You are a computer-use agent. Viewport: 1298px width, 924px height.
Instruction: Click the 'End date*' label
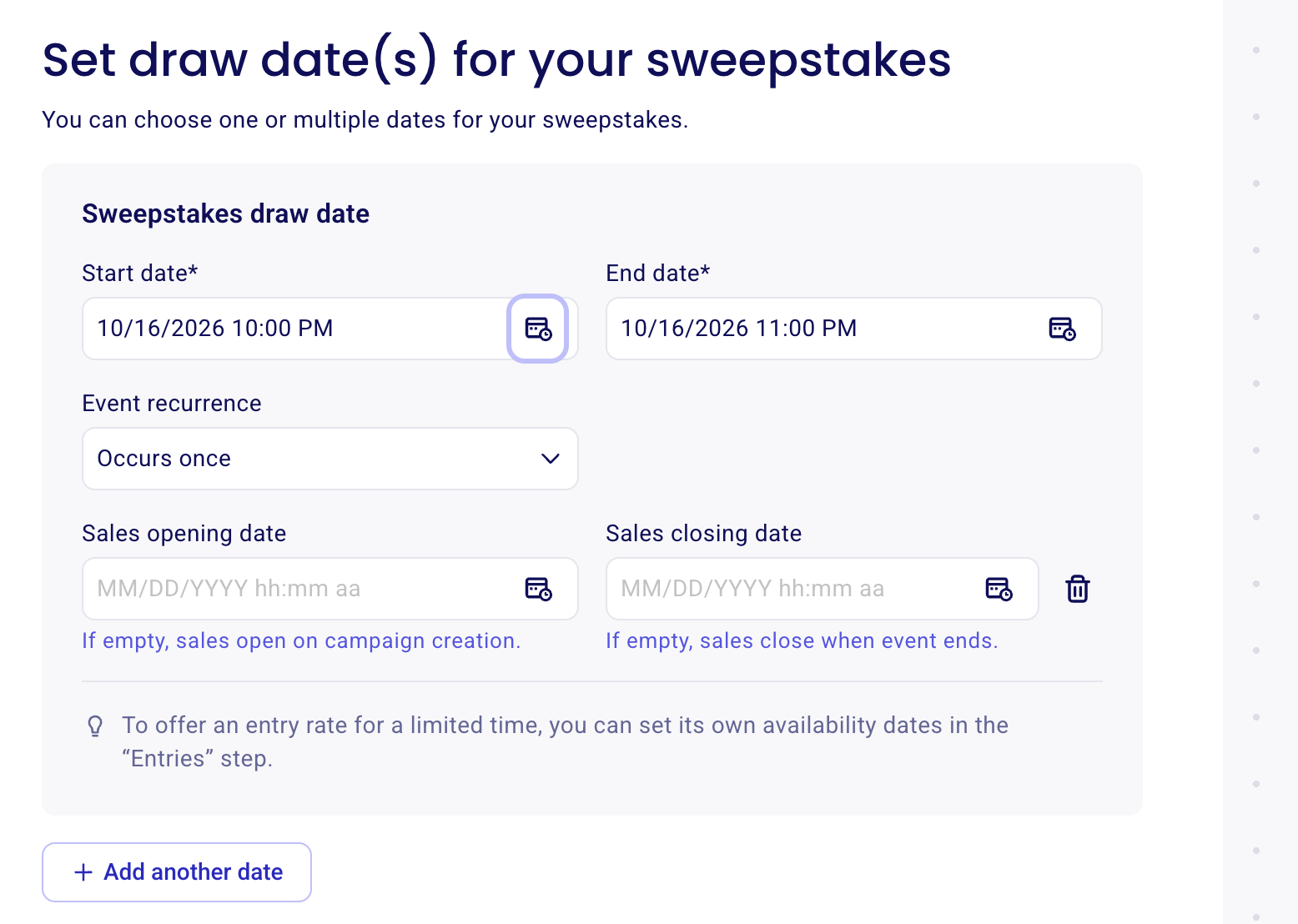click(x=658, y=274)
